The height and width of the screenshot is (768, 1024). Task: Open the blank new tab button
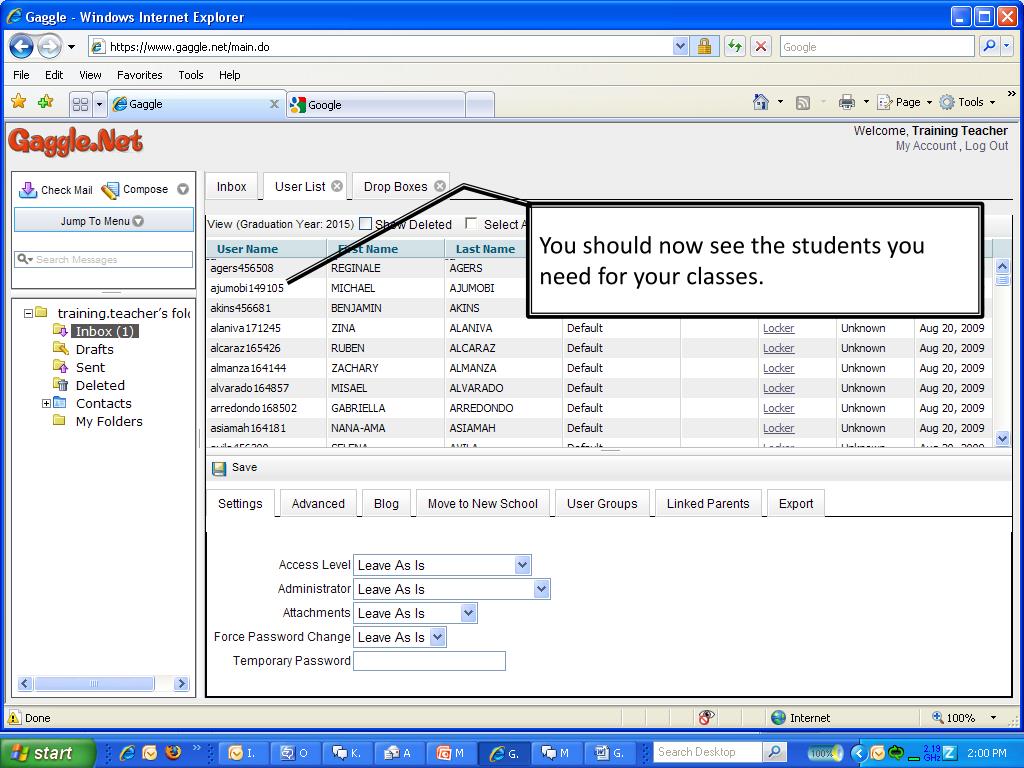point(480,104)
